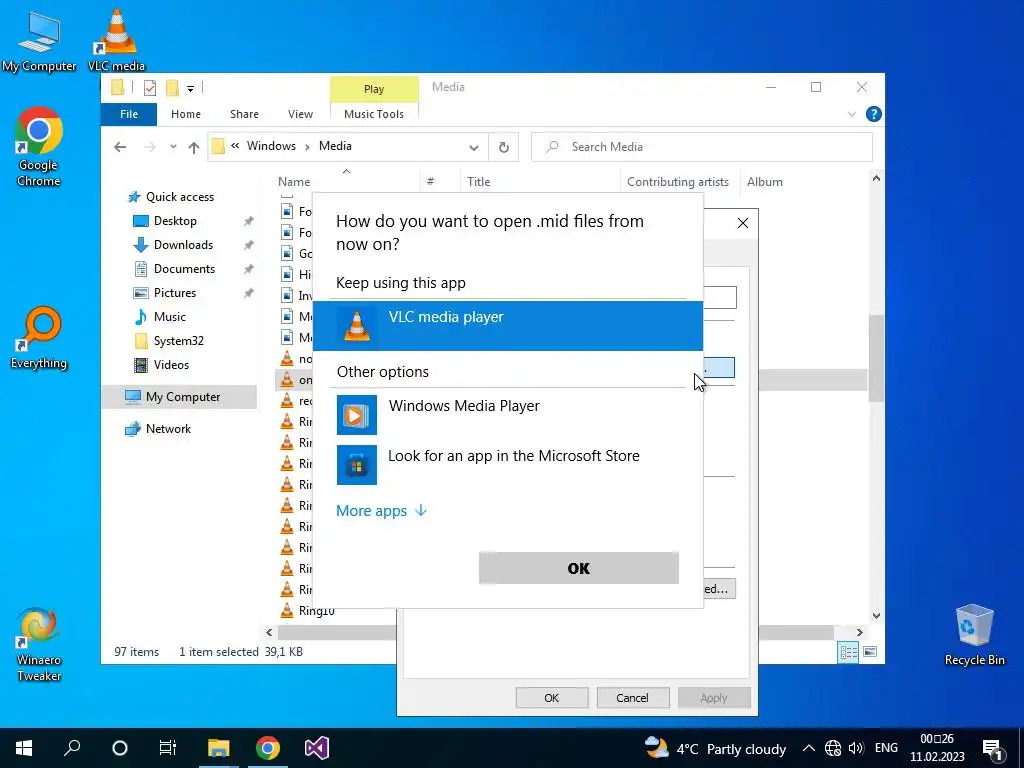Open Task View on taskbar

tap(168, 748)
